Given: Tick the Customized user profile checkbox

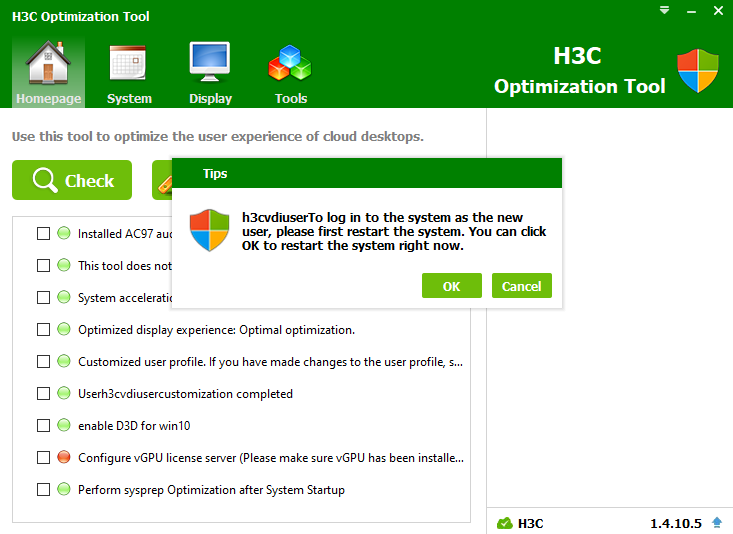Looking at the screenshot, I should click(x=43, y=361).
